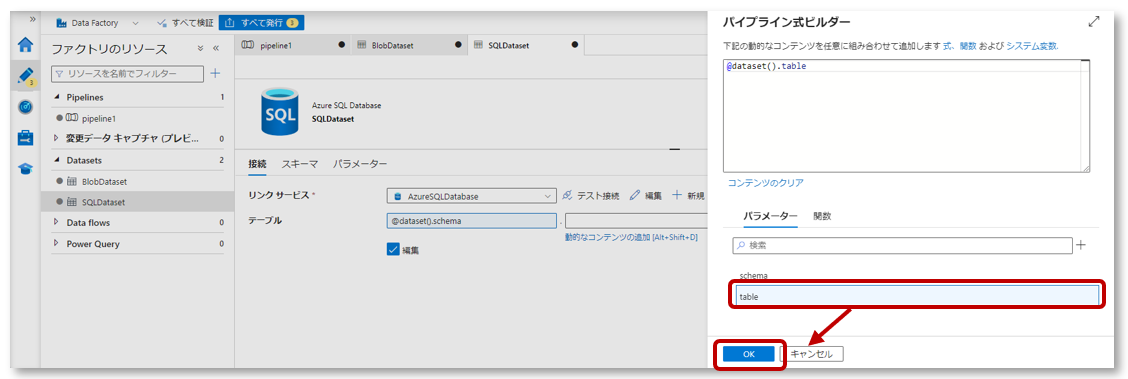Viewport: 1128px width, 379px height.
Task: Select the 関数 tab
Action: [x=822, y=216]
